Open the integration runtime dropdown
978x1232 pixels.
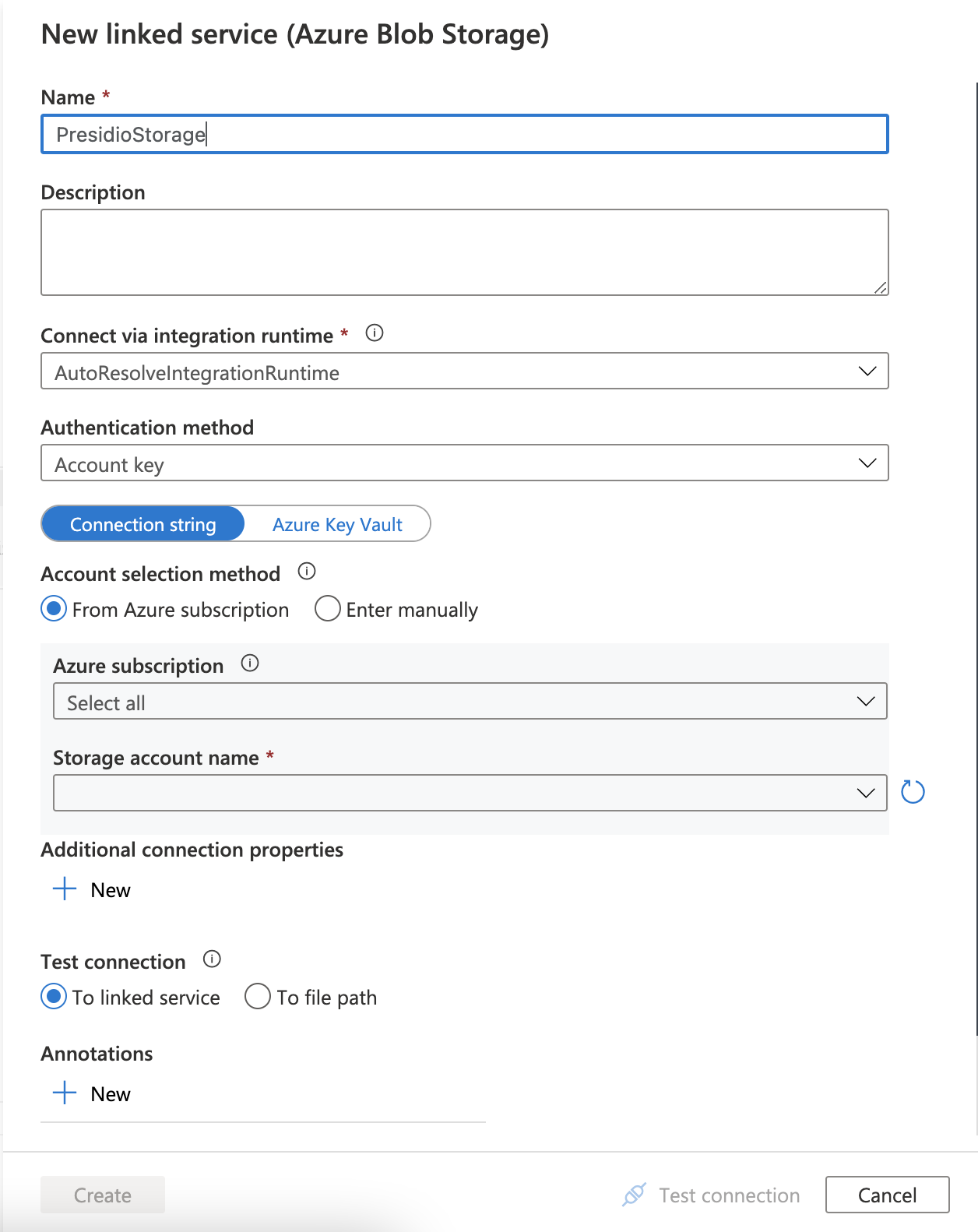click(465, 371)
